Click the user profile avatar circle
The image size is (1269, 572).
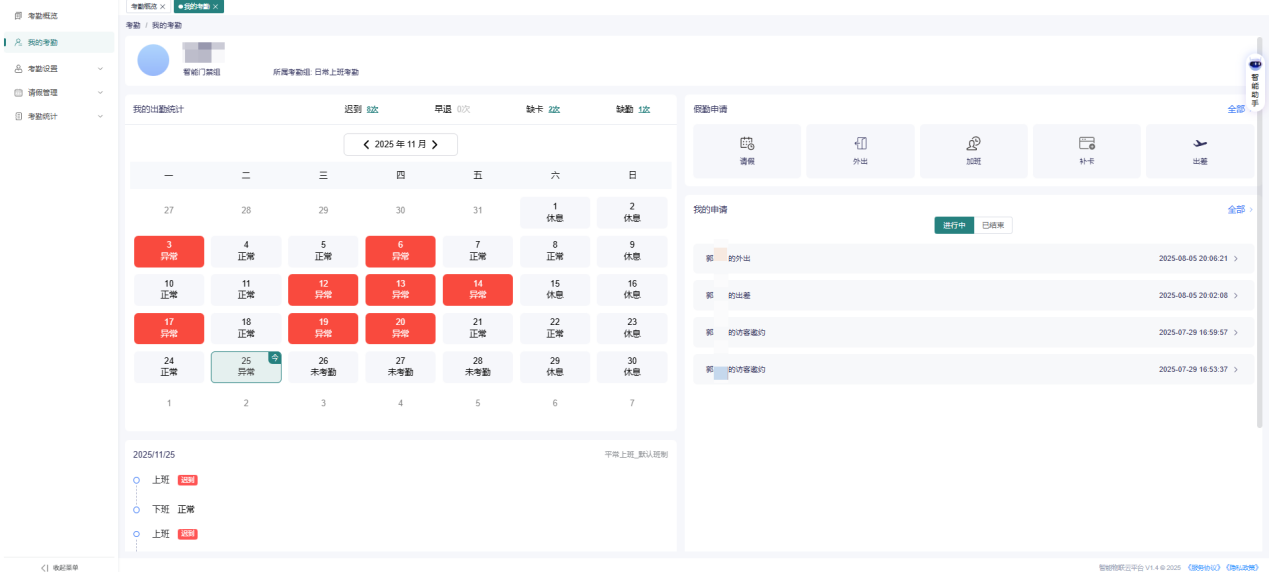click(x=153, y=61)
